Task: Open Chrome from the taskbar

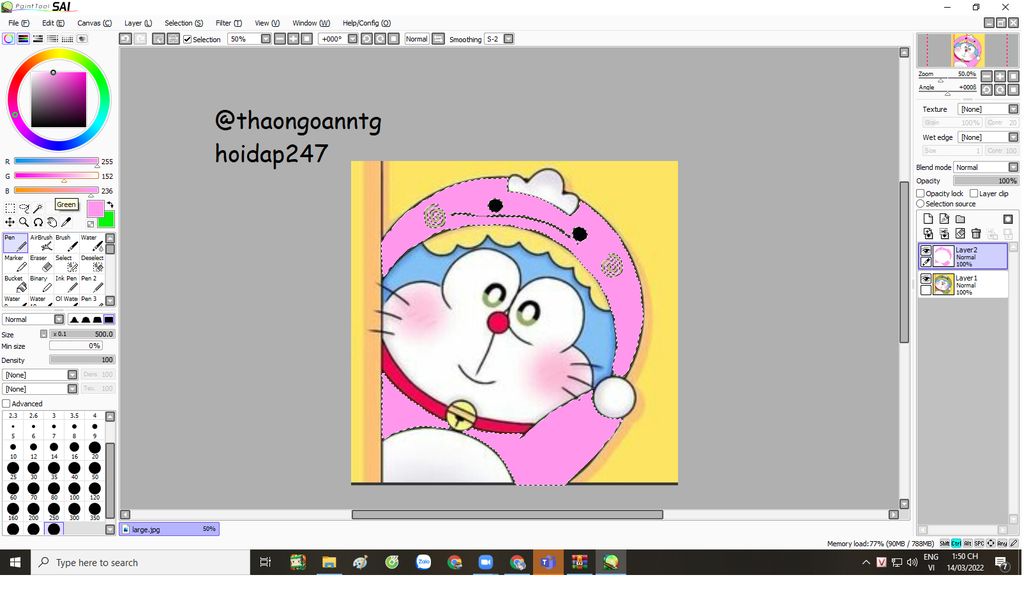Action: (x=455, y=563)
